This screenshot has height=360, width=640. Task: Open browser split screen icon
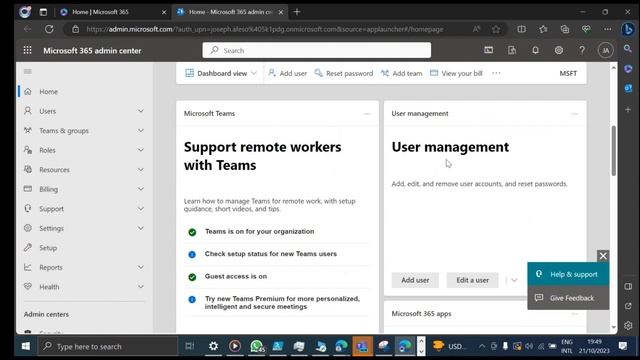tap(521, 29)
